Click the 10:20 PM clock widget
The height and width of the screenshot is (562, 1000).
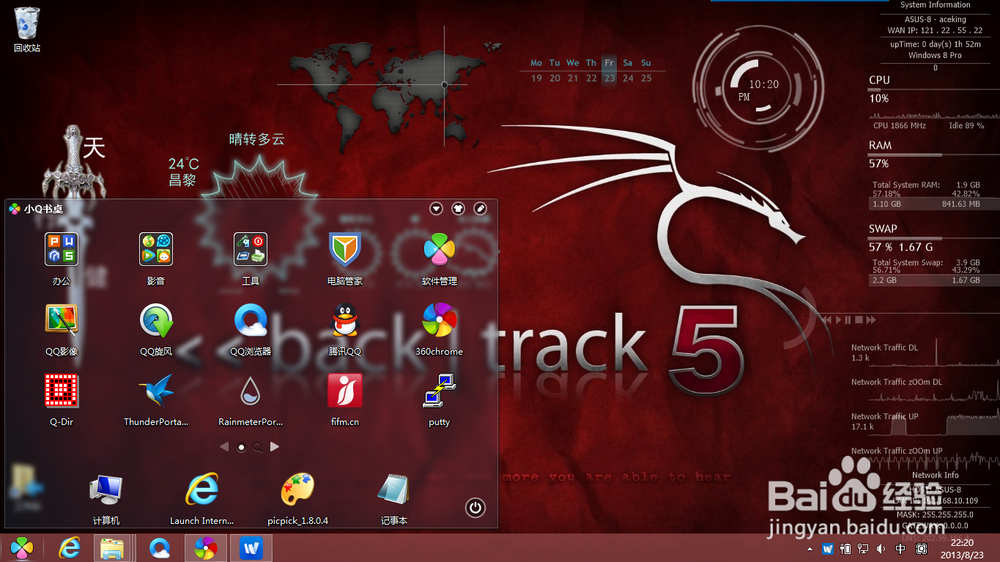pos(758,88)
